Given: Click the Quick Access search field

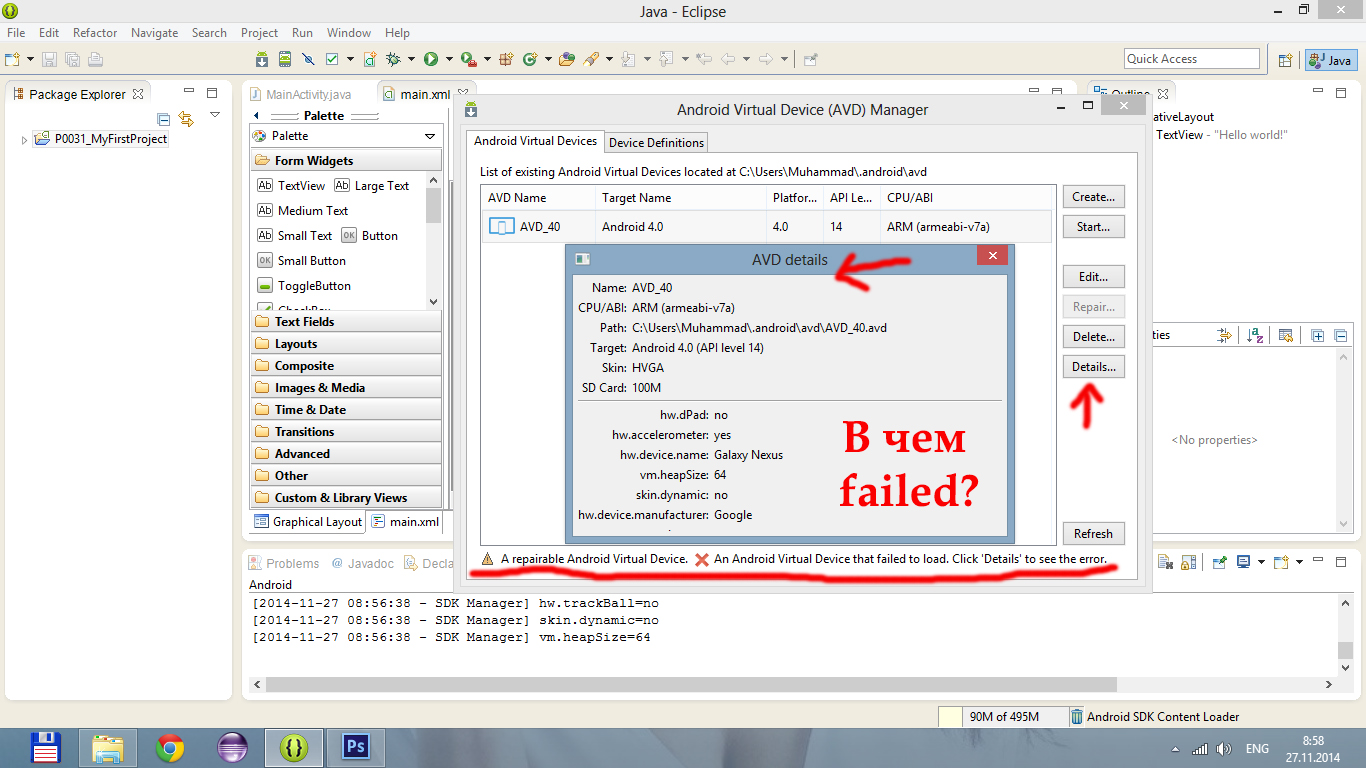Looking at the screenshot, I should (1191, 59).
